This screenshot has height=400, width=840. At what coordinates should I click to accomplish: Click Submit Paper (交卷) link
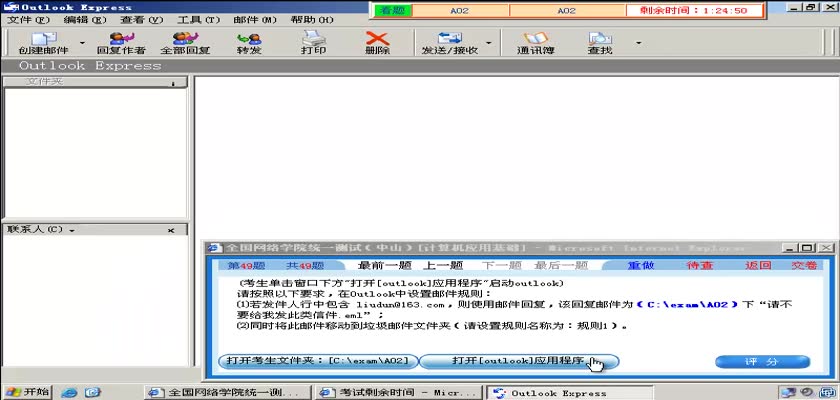(x=804, y=265)
